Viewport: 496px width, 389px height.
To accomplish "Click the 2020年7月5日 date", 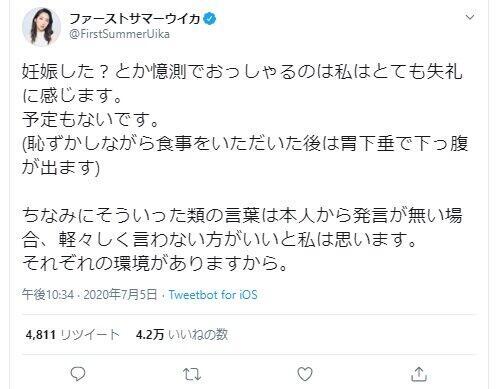I will coord(120,295).
